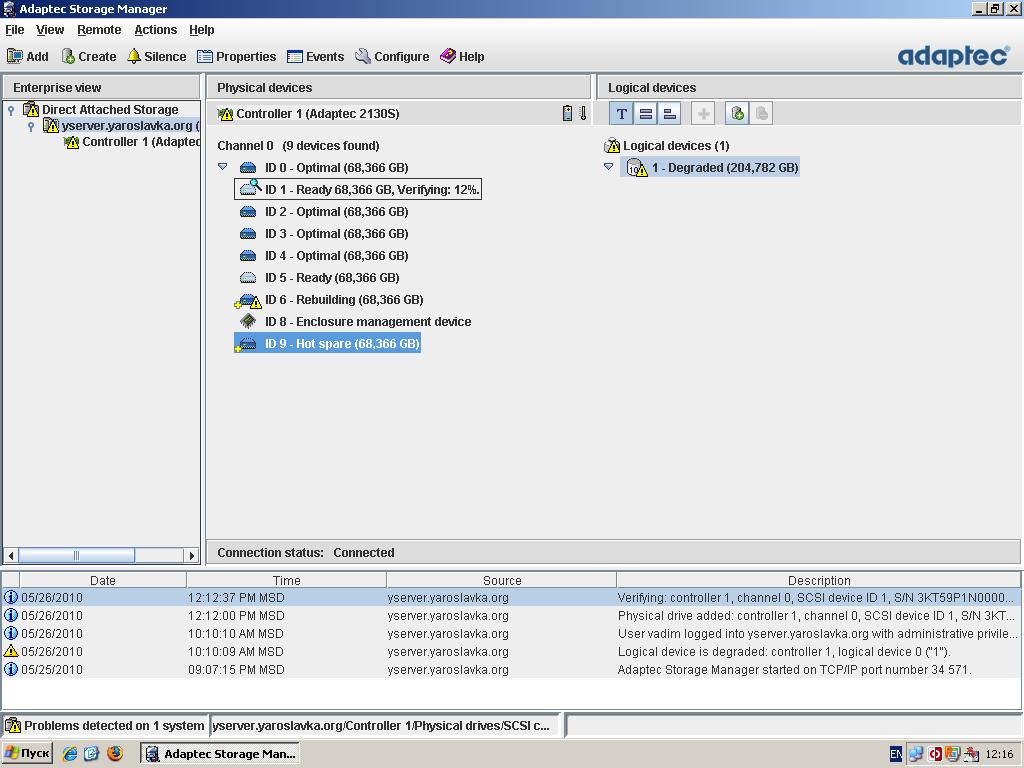Select the logical device degraded warning event row
This screenshot has height=768, width=1024.
(500, 652)
